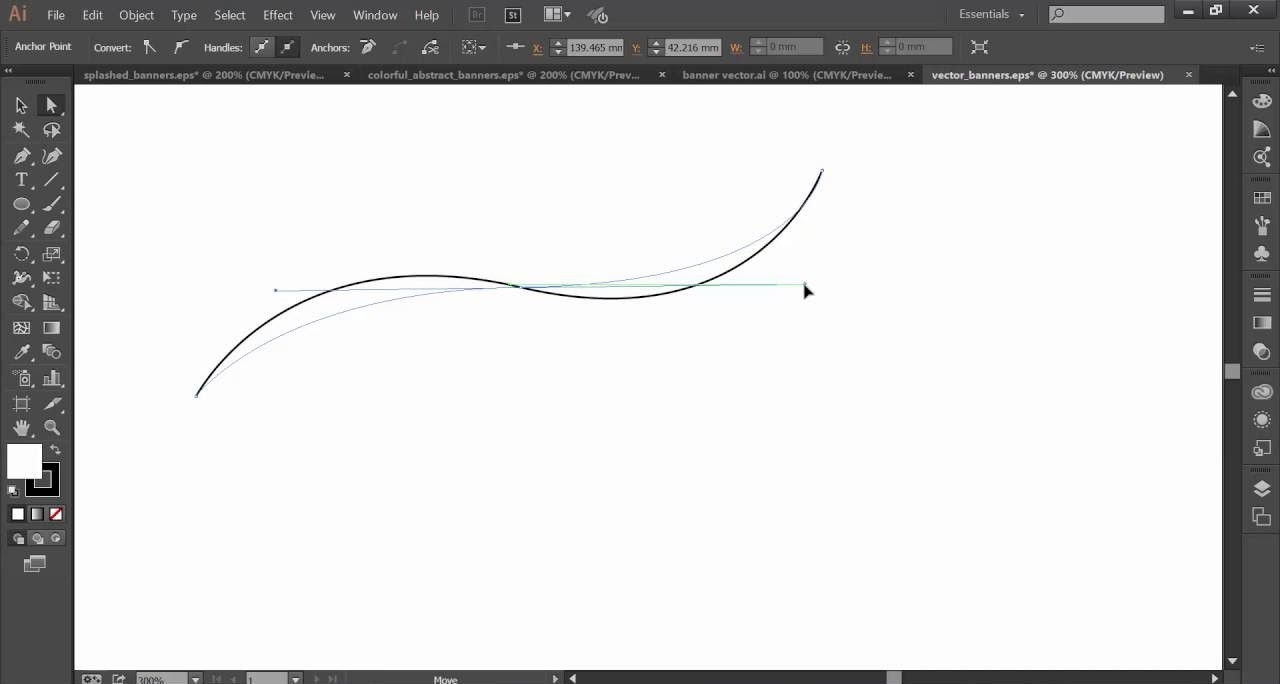Select the Paintbrush tool
The width and height of the screenshot is (1280, 684).
[x=52, y=204]
